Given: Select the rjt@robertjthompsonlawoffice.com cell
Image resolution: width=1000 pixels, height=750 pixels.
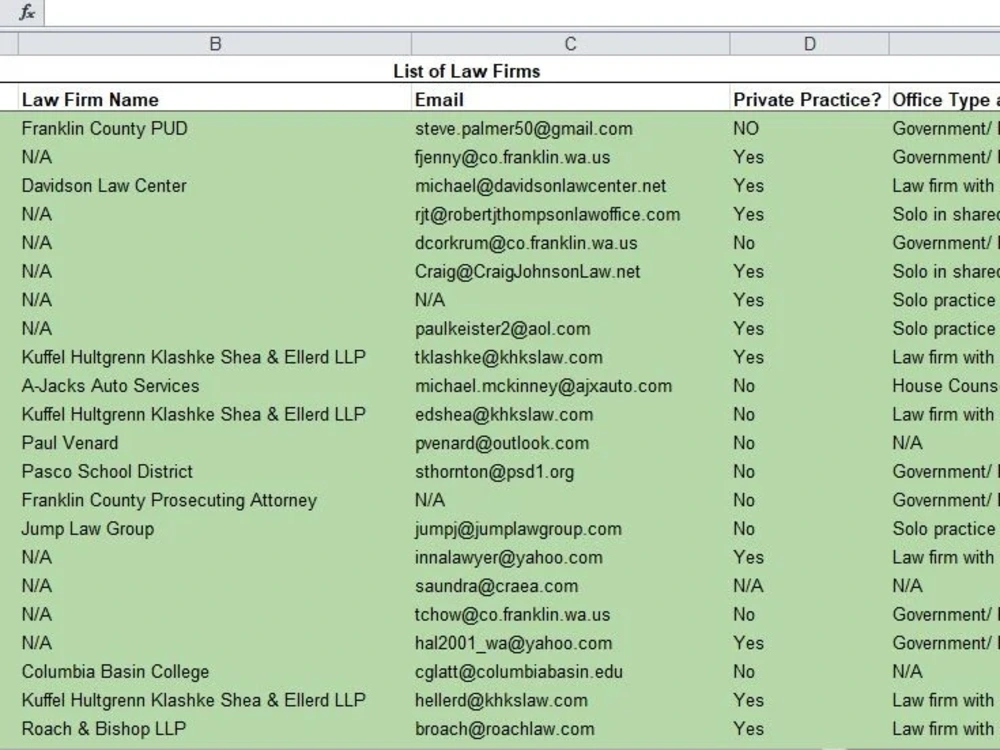Looking at the screenshot, I should click(x=570, y=214).
